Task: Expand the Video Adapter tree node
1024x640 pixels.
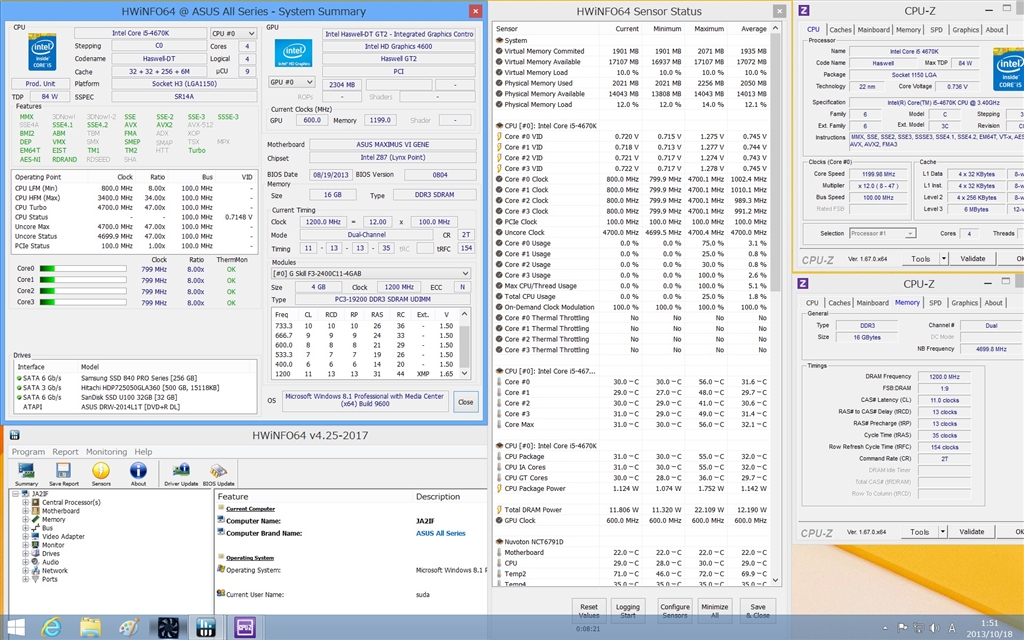Action: (x=25, y=536)
